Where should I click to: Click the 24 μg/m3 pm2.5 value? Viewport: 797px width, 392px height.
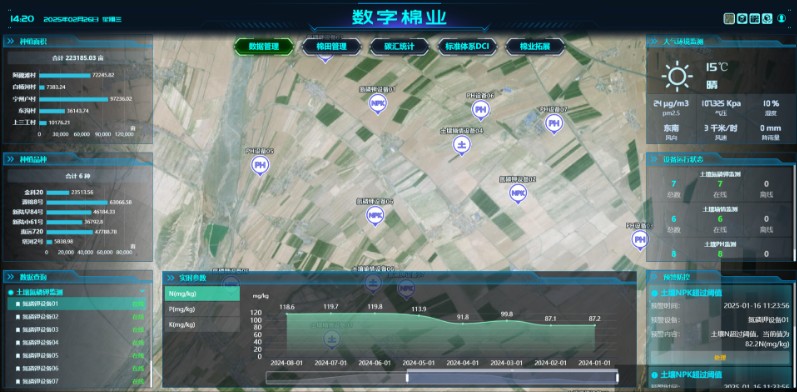(671, 104)
